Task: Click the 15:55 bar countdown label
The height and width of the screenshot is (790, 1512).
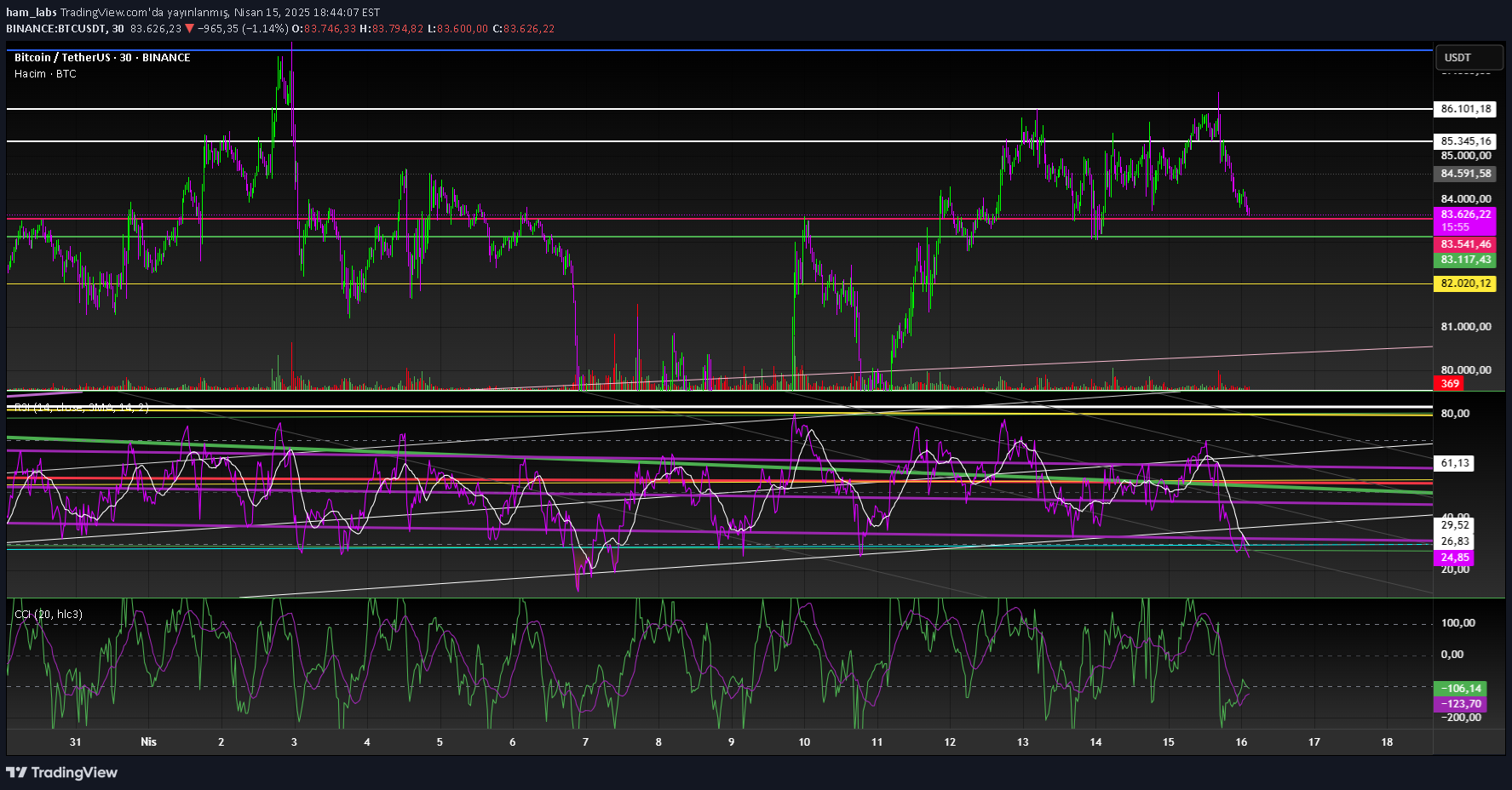Action: coord(1455,228)
